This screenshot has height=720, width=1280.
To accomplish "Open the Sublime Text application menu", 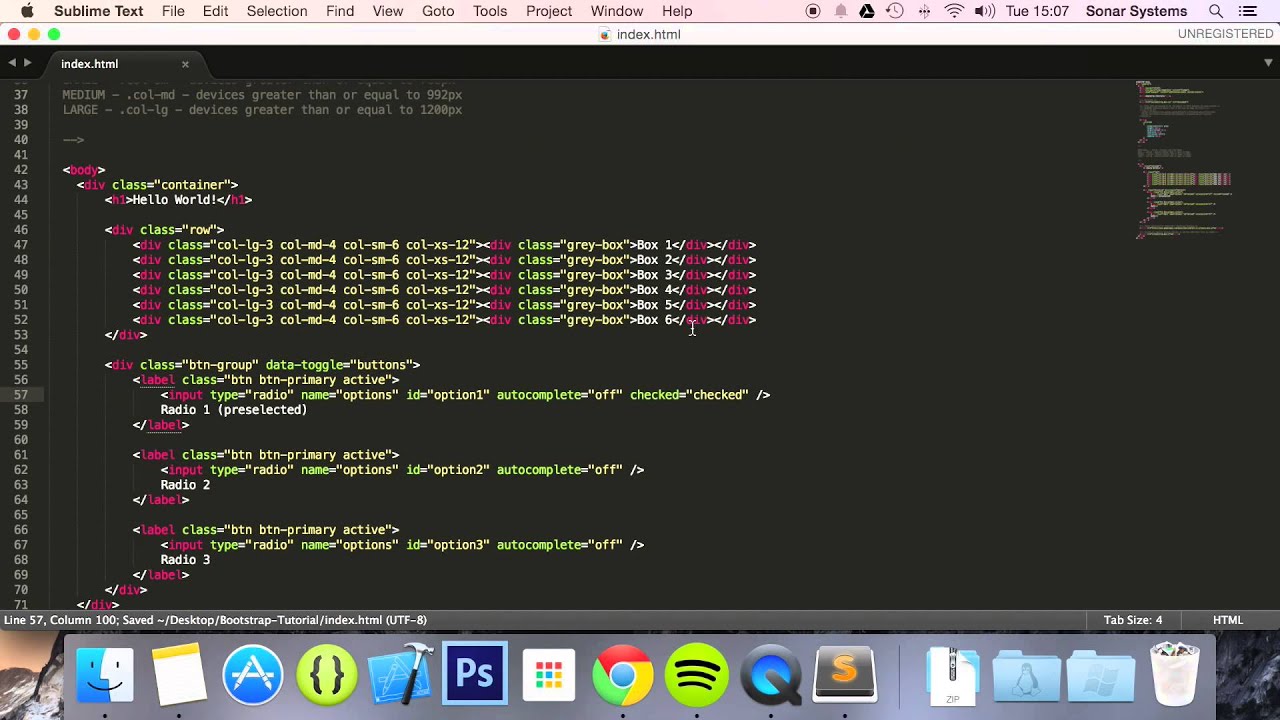I will pos(98,11).
